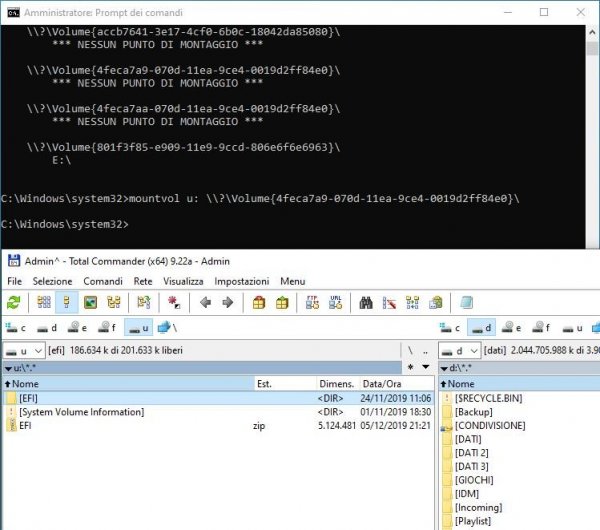Click the red asterisk select-files icon
The image size is (600, 530).
174,302
